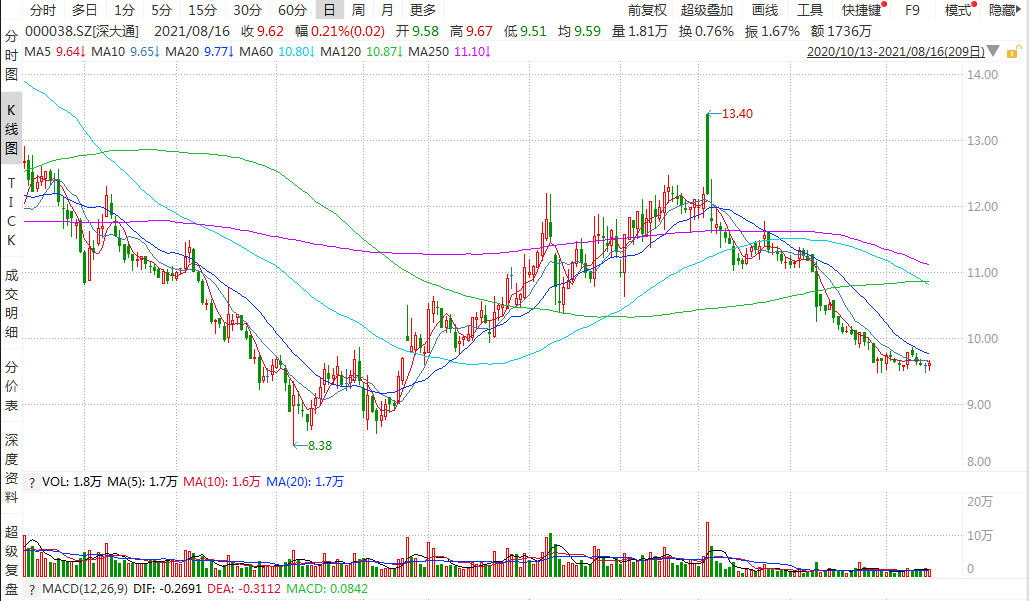
Task: Click the tallest volume bar in the VOL pane
Action: [707, 549]
